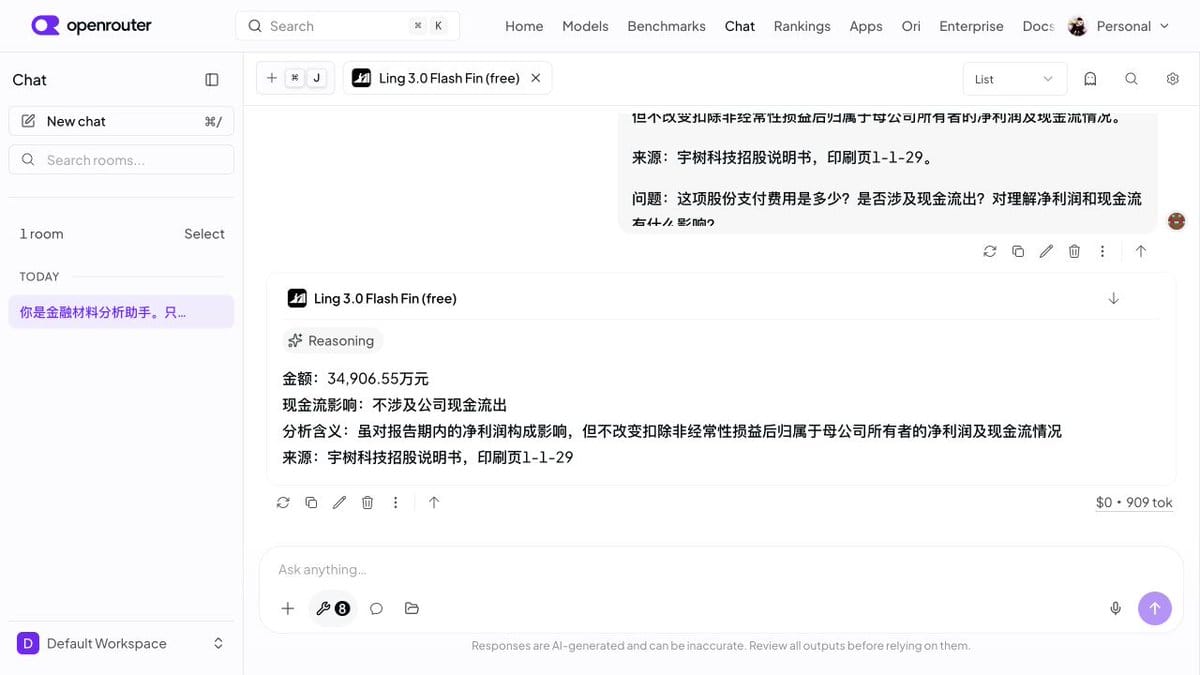The width and height of the screenshot is (1200, 675).
Task: Open Ori in top navigation
Action: pyautogui.click(x=911, y=26)
